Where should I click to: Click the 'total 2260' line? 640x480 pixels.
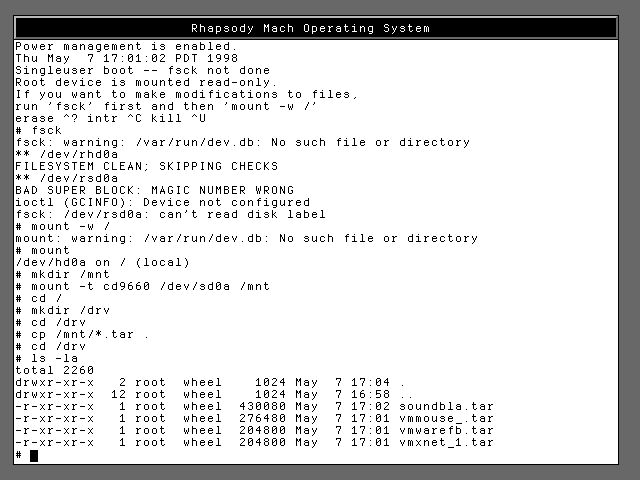pyautogui.click(x=55, y=370)
